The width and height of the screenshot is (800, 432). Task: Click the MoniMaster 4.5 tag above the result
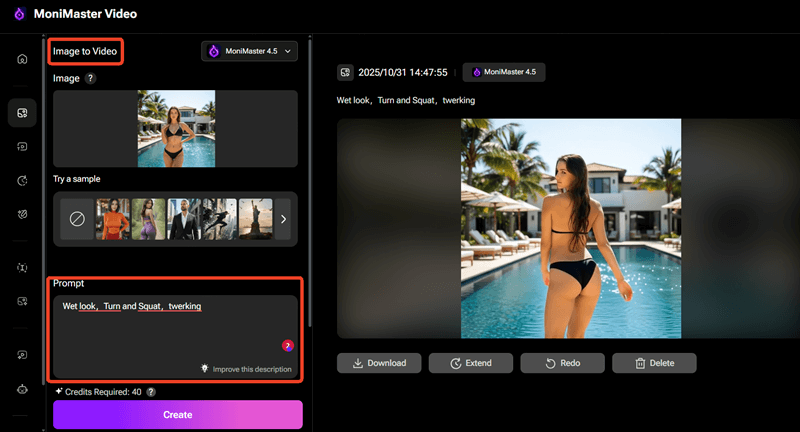(x=504, y=72)
